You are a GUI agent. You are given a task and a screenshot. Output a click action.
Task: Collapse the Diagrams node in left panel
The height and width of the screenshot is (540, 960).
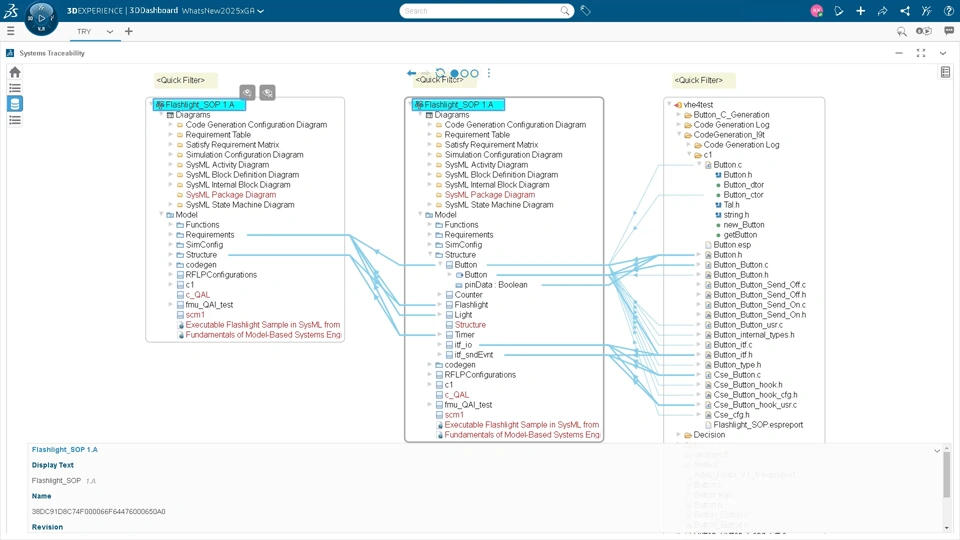pyautogui.click(x=162, y=114)
